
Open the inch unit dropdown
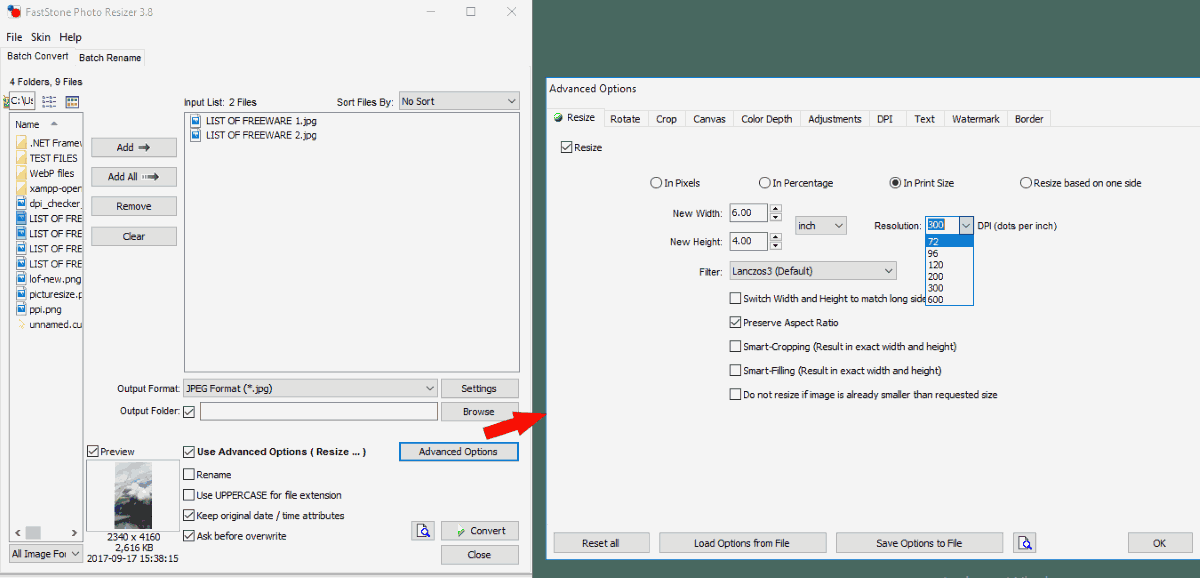(820, 226)
